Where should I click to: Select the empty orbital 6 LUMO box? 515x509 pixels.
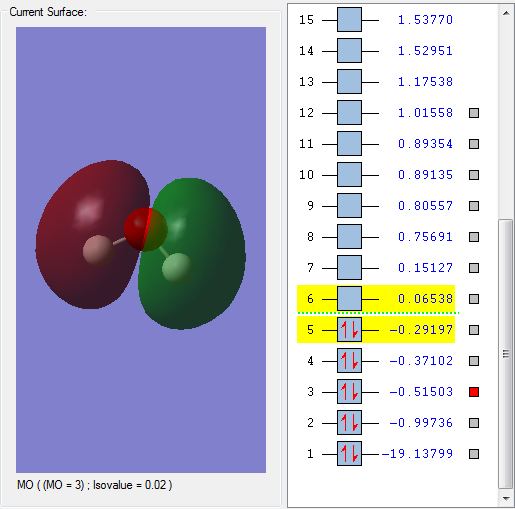tap(349, 299)
